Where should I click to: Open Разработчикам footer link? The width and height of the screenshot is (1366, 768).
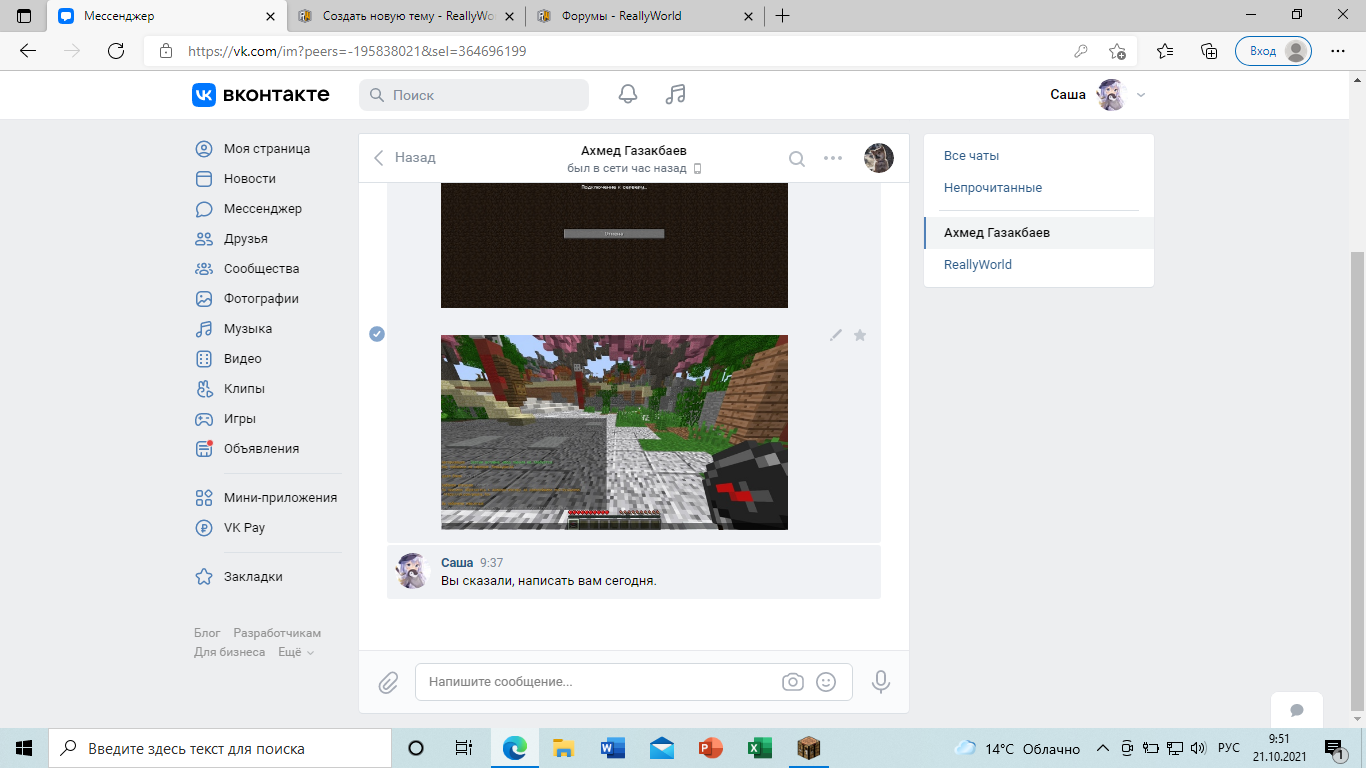pyautogui.click(x=277, y=634)
